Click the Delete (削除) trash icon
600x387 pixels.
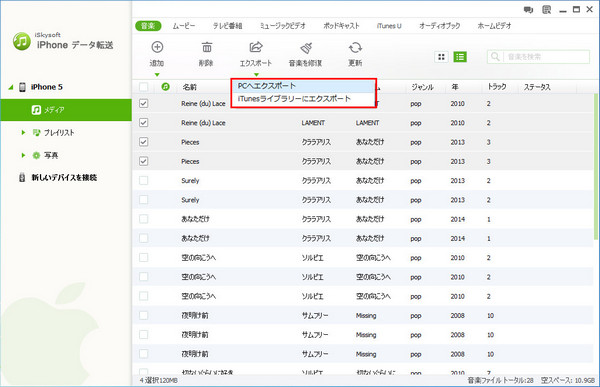[x=207, y=47]
